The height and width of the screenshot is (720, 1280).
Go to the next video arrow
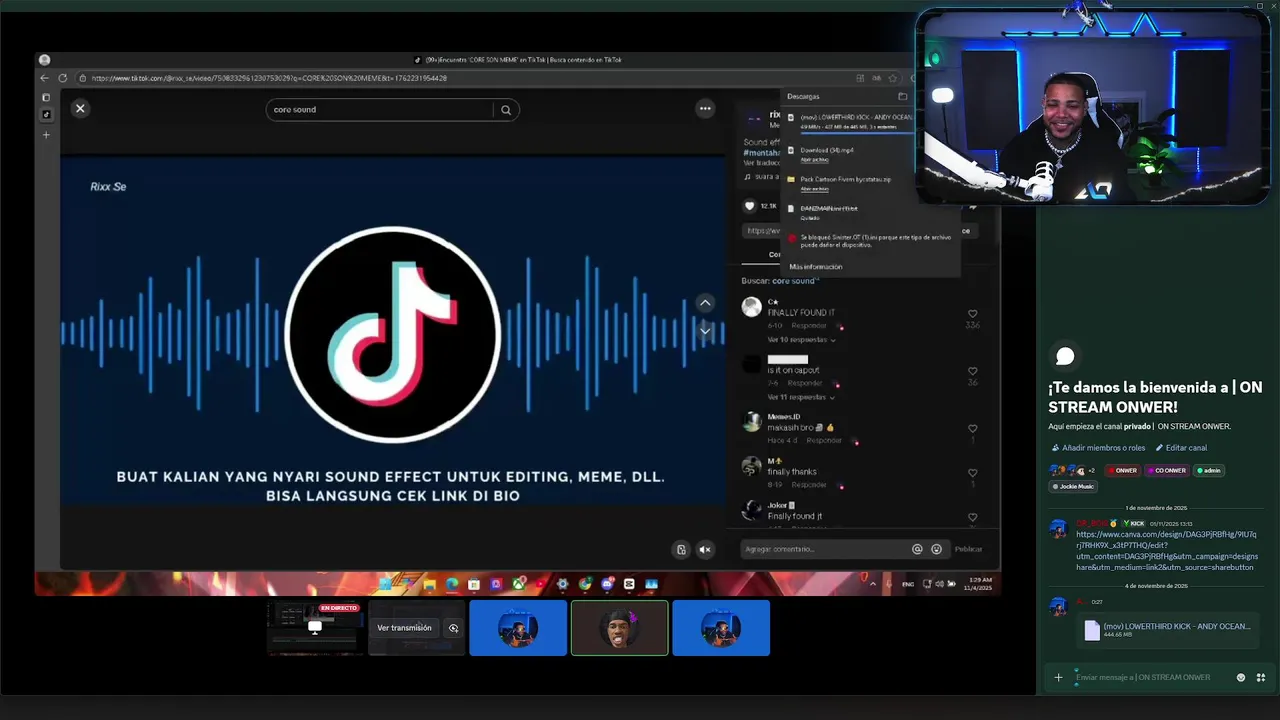click(705, 331)
